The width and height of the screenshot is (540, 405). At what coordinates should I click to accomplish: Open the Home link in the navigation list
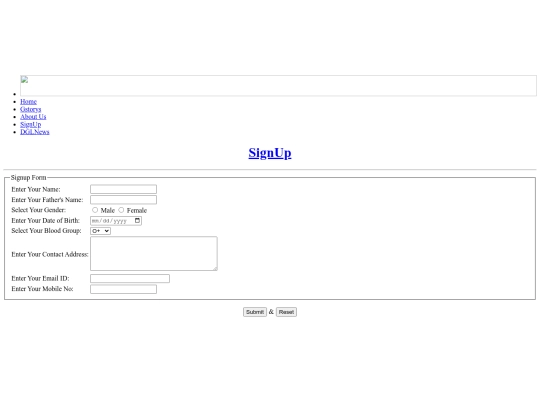pyautogui.click(x=28, y=102)
